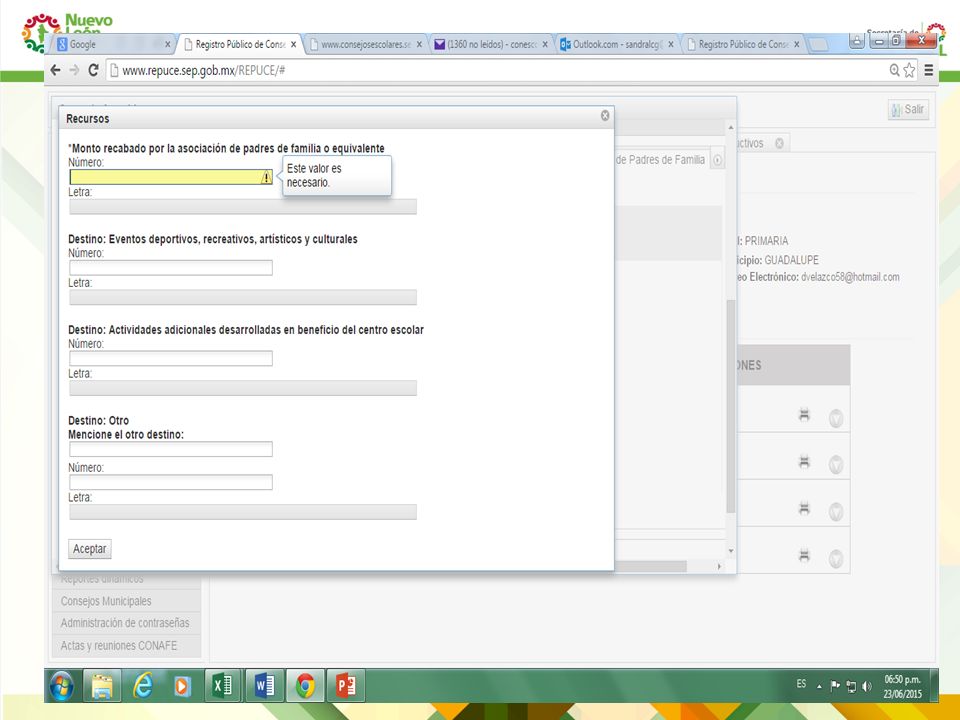
Task: Click the email dvelazco58@hotmail.com
Action: 850,277
